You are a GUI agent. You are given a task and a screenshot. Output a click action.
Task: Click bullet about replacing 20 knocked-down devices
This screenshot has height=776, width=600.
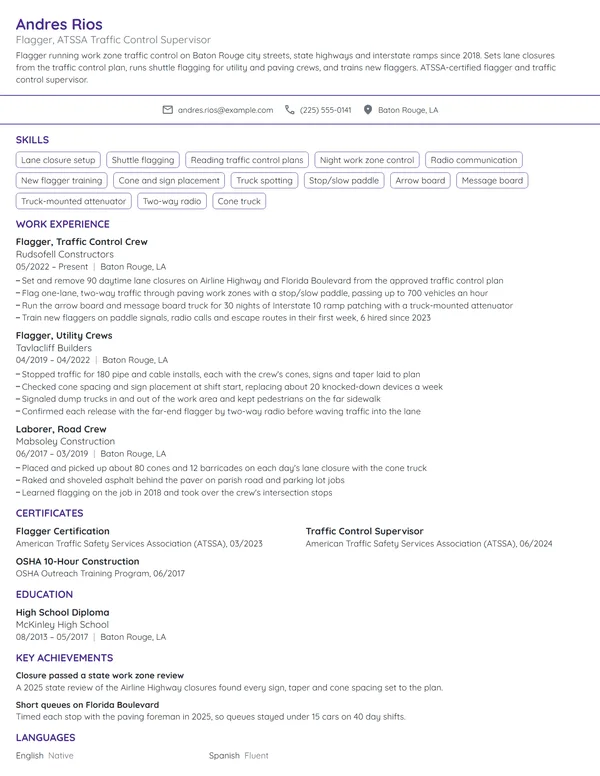point(229,387)
